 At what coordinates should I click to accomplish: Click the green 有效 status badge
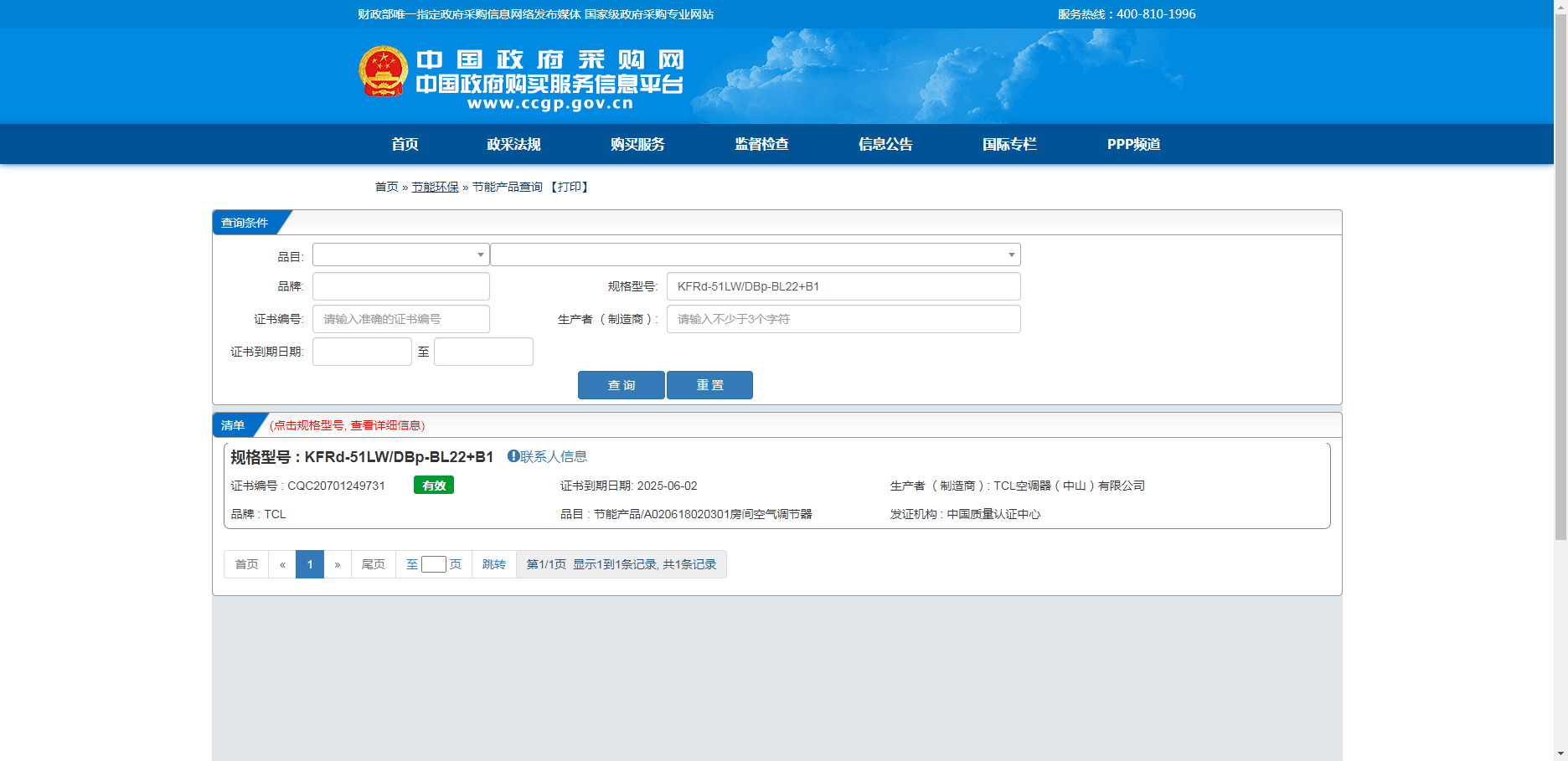click(x=434, y=485)
